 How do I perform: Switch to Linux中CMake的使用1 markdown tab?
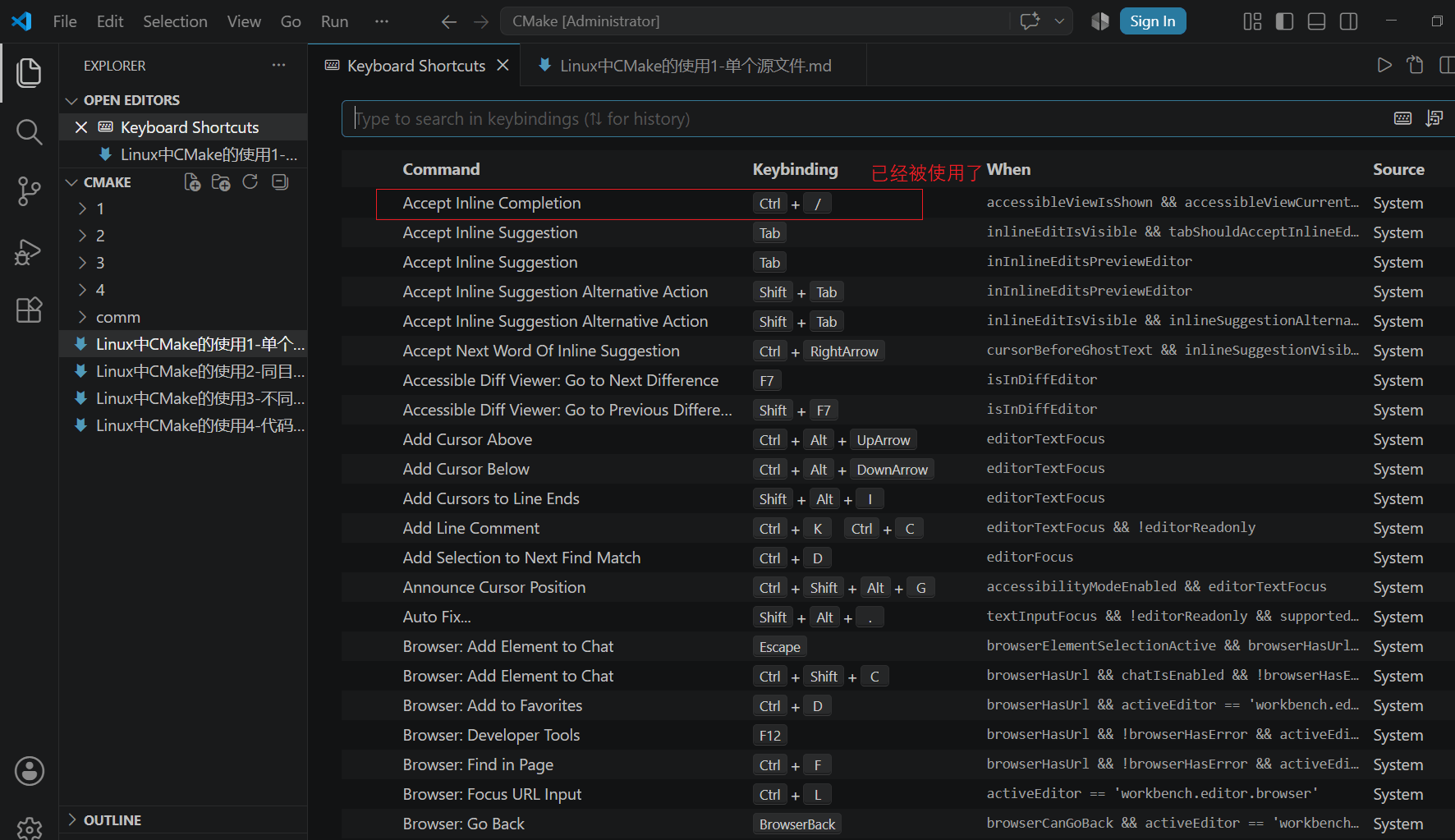click(x=695, y=66)
